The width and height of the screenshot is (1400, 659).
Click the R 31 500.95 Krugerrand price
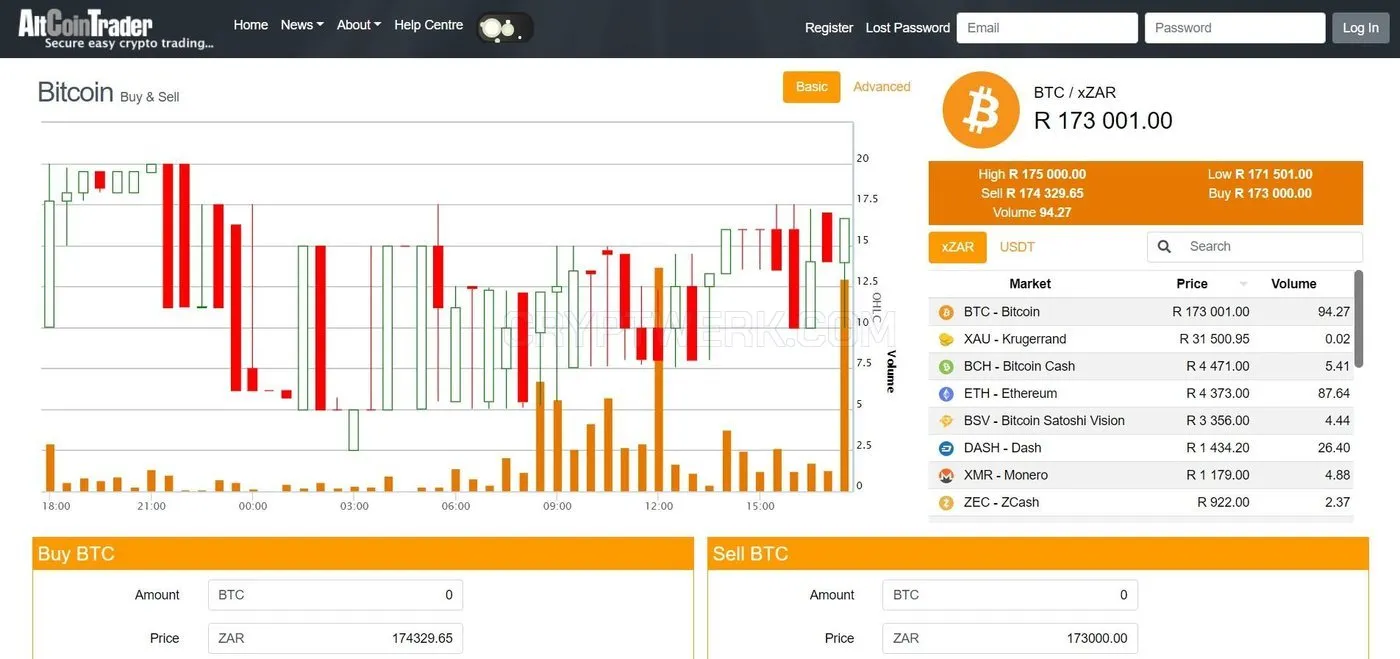pos(1214,340)
